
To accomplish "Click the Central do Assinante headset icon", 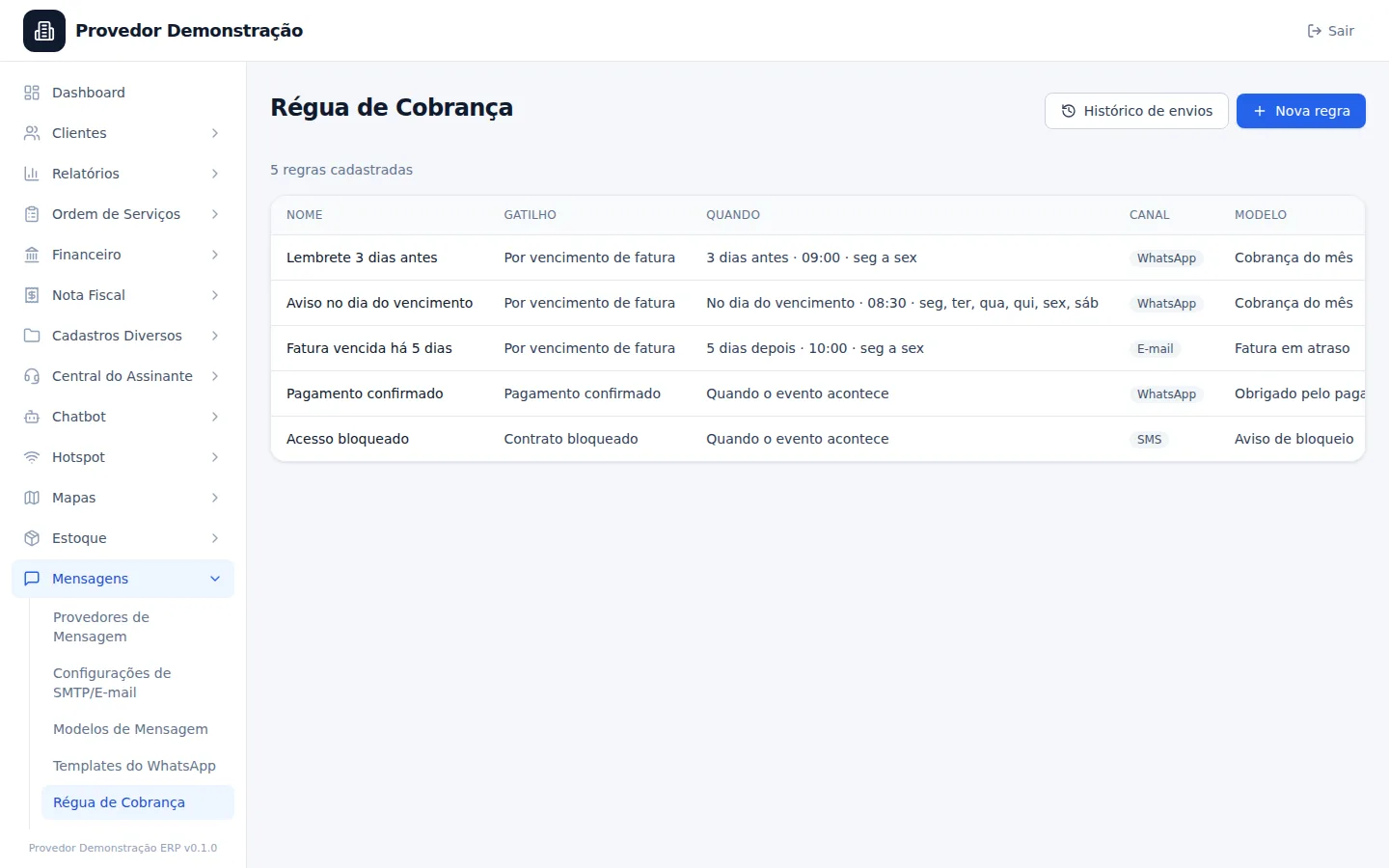I will pyautogui.click(x=32, y=376).
